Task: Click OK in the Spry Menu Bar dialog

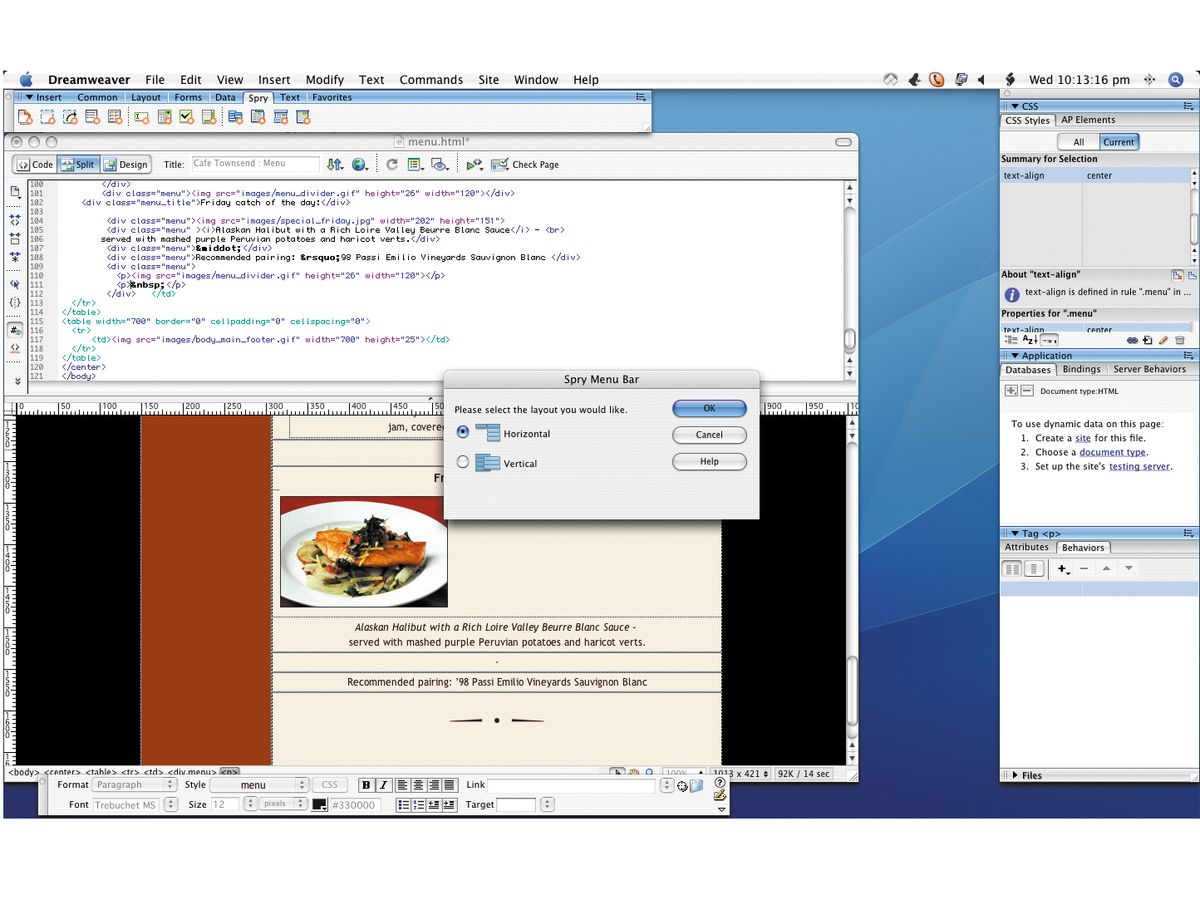Action: pyautogui.click(x=709, y=408)
